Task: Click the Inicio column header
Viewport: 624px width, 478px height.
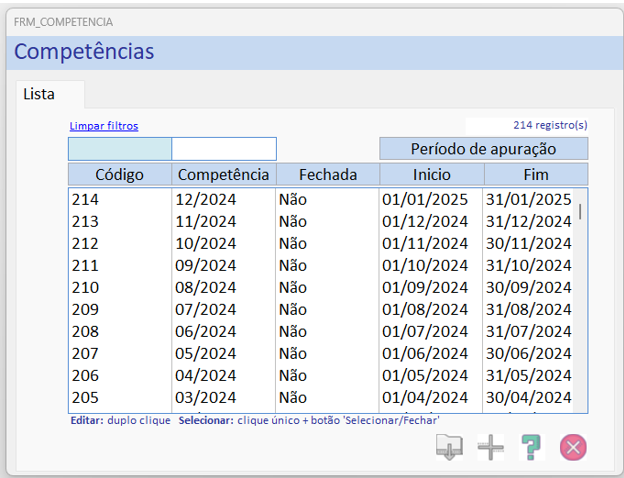Action: (x=432, y=174)
